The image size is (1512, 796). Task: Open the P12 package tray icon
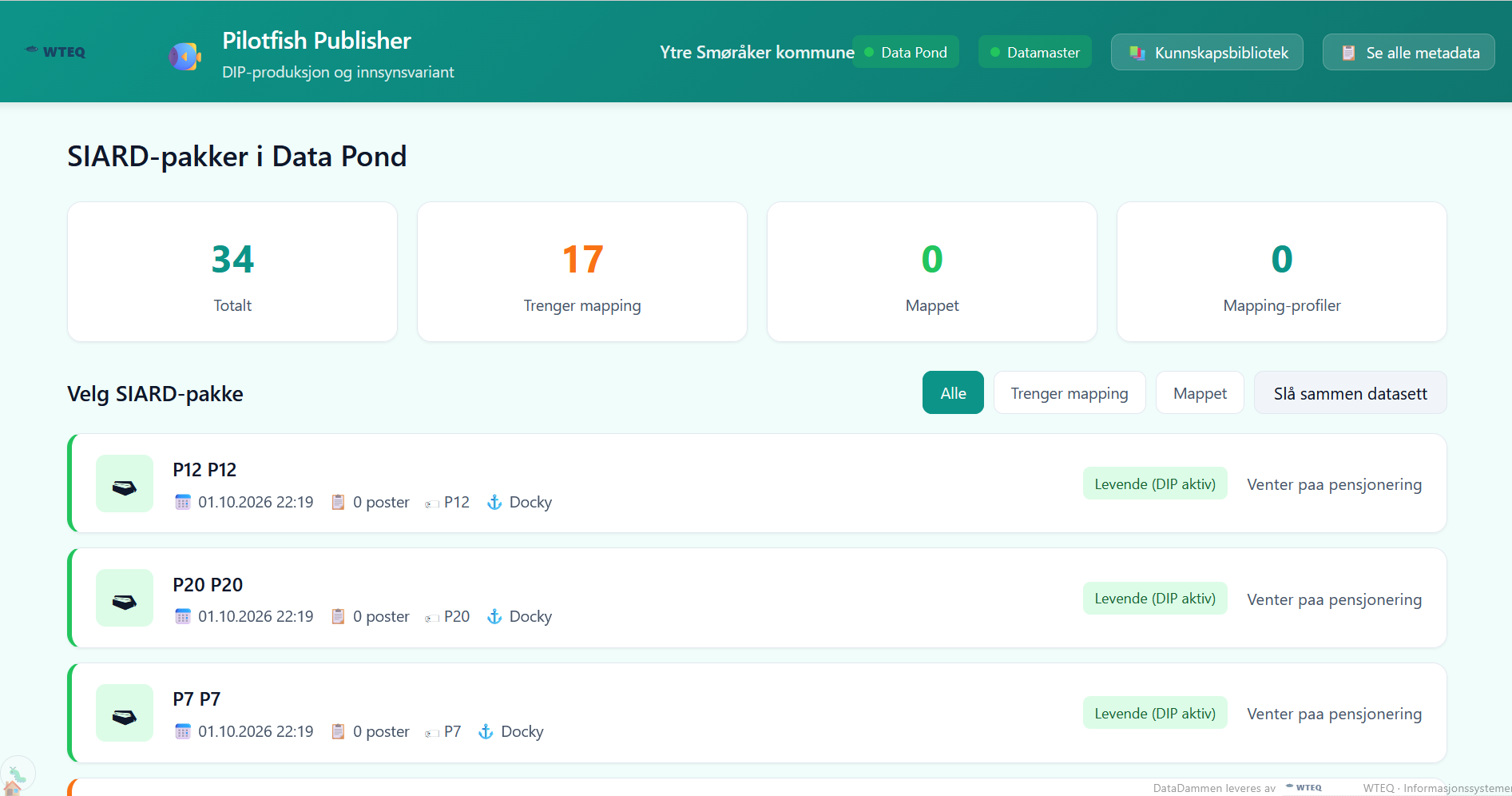125,484
